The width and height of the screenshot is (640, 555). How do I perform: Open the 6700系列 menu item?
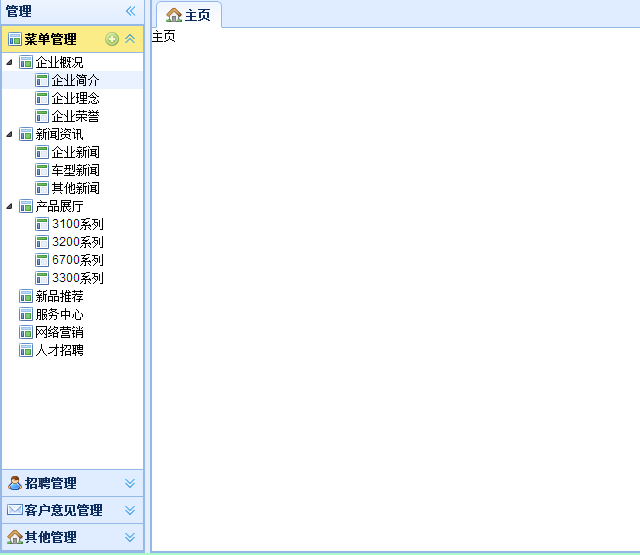(78, 260)
